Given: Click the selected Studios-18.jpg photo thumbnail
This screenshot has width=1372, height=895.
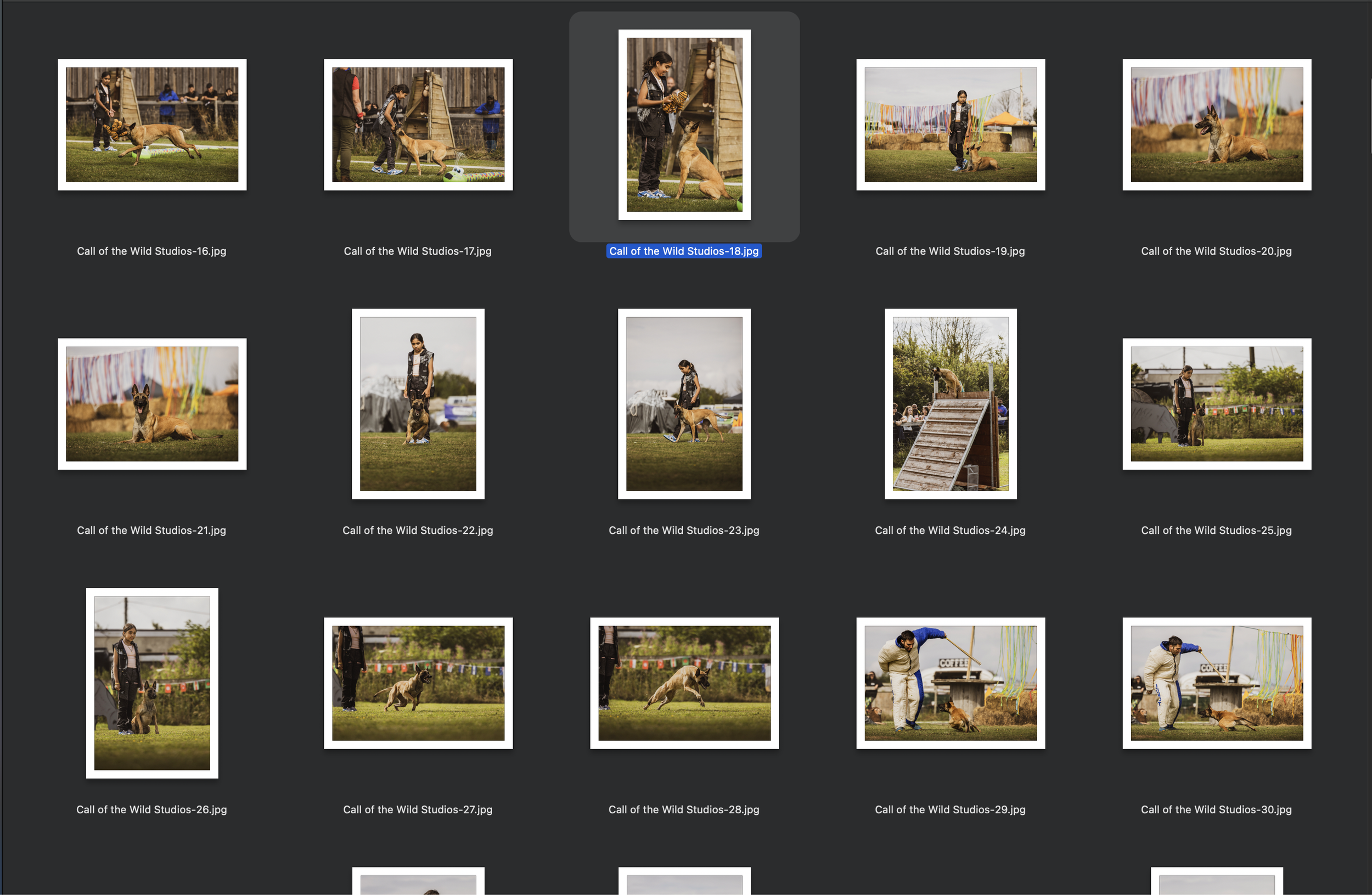Looking at the screenshot, I should 684,125.
